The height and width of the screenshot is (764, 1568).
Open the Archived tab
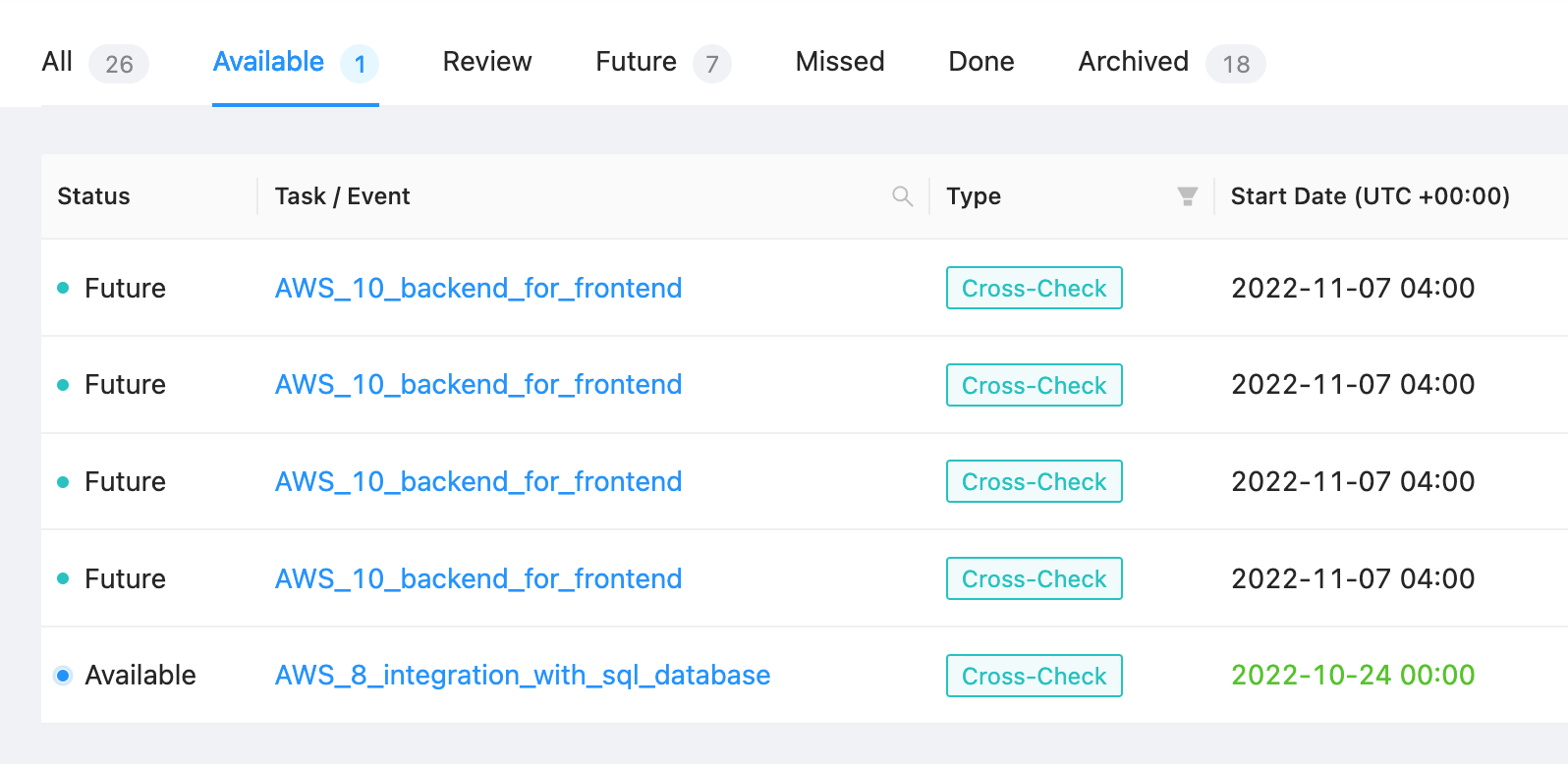1132,61
